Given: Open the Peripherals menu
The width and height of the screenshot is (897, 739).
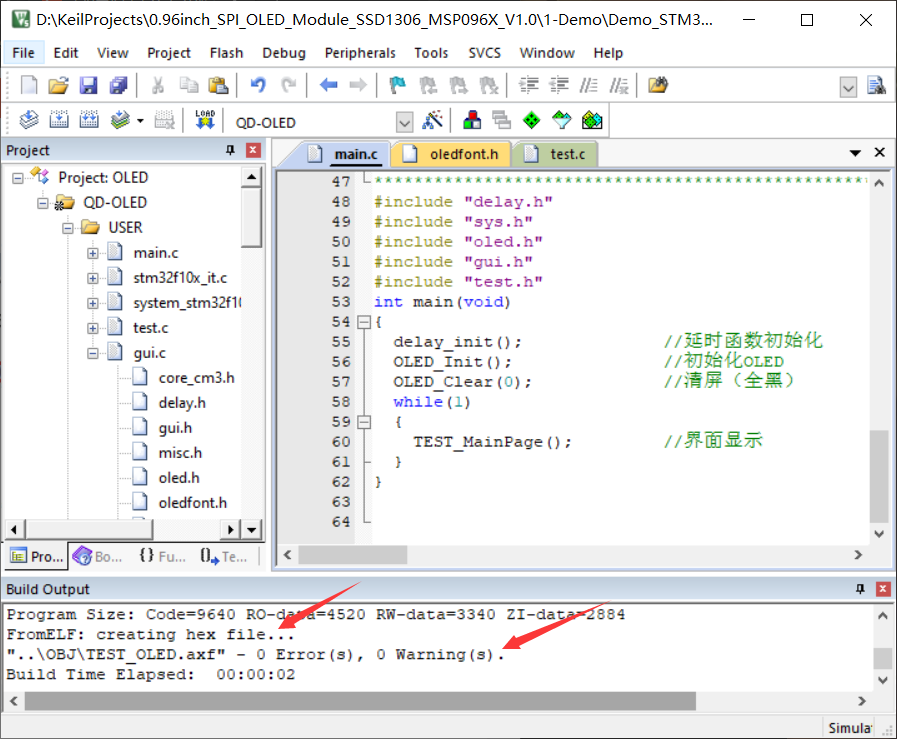Looking at the screenshot, I should click(360, 53).
